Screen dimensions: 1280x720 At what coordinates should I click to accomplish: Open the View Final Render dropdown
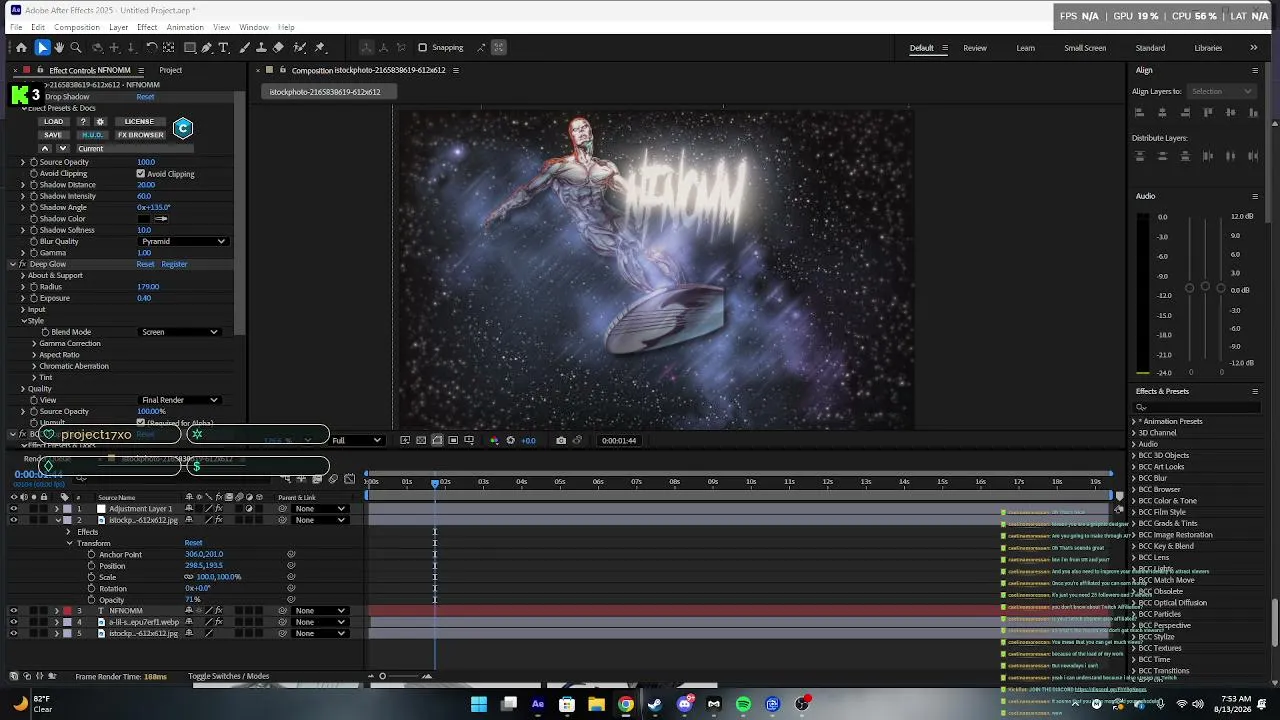pyautogui.click(x=179, y=400)
